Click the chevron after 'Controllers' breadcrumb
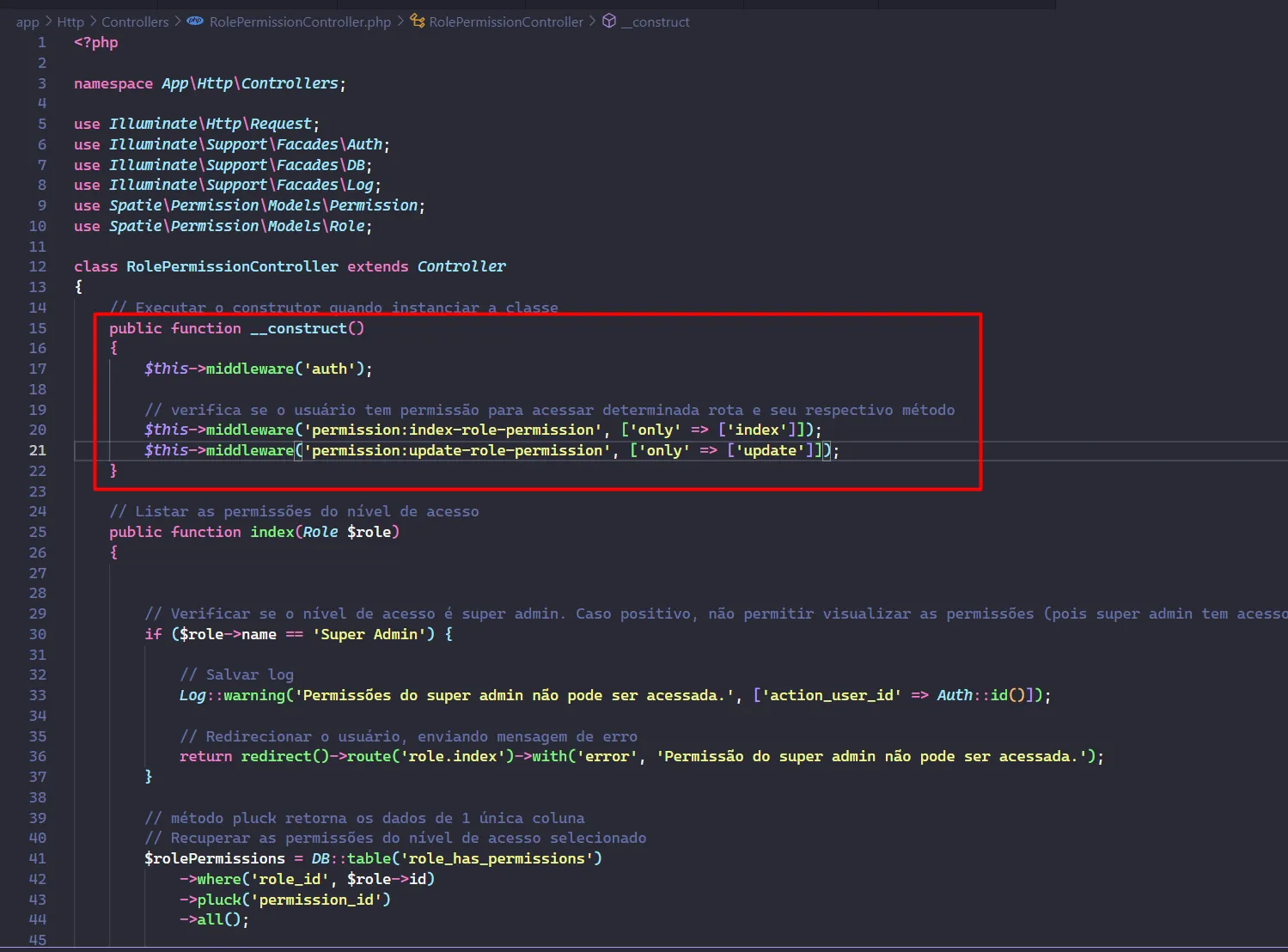Screen dimensions: 1288x952 pyautogui.click(x=178, y=21)
